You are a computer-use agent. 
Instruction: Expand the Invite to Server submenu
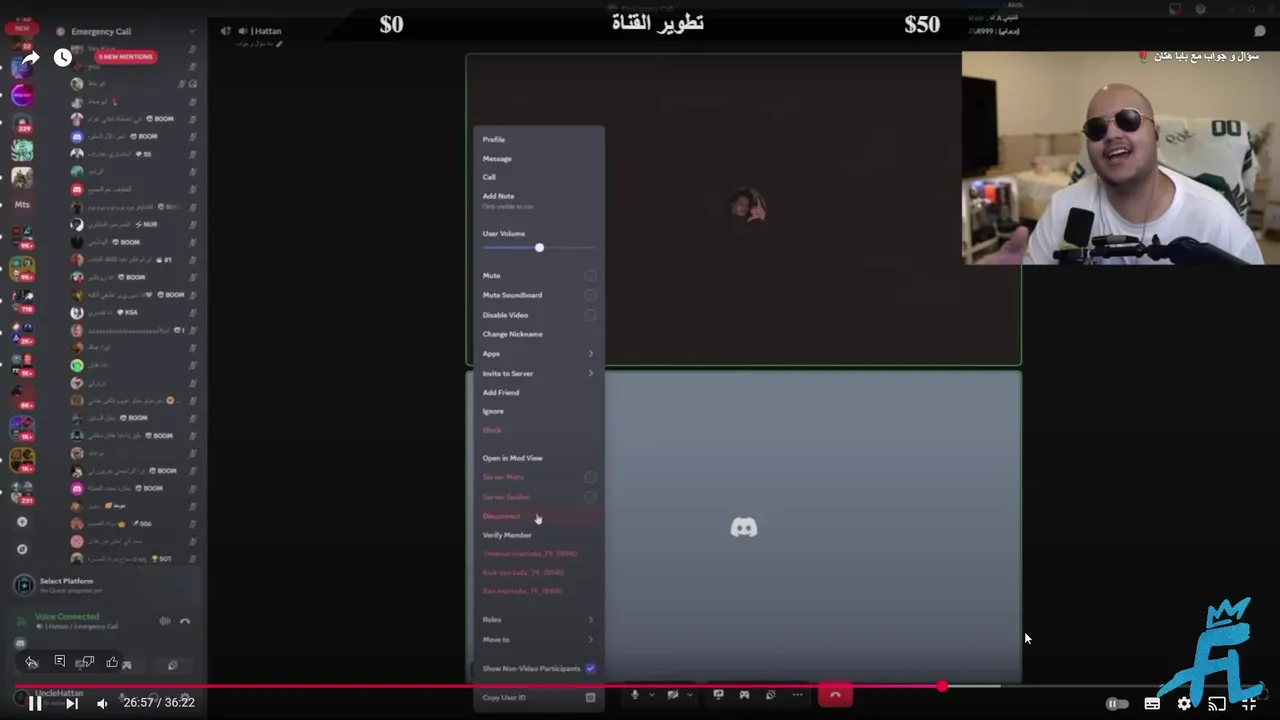pos(538,373)
